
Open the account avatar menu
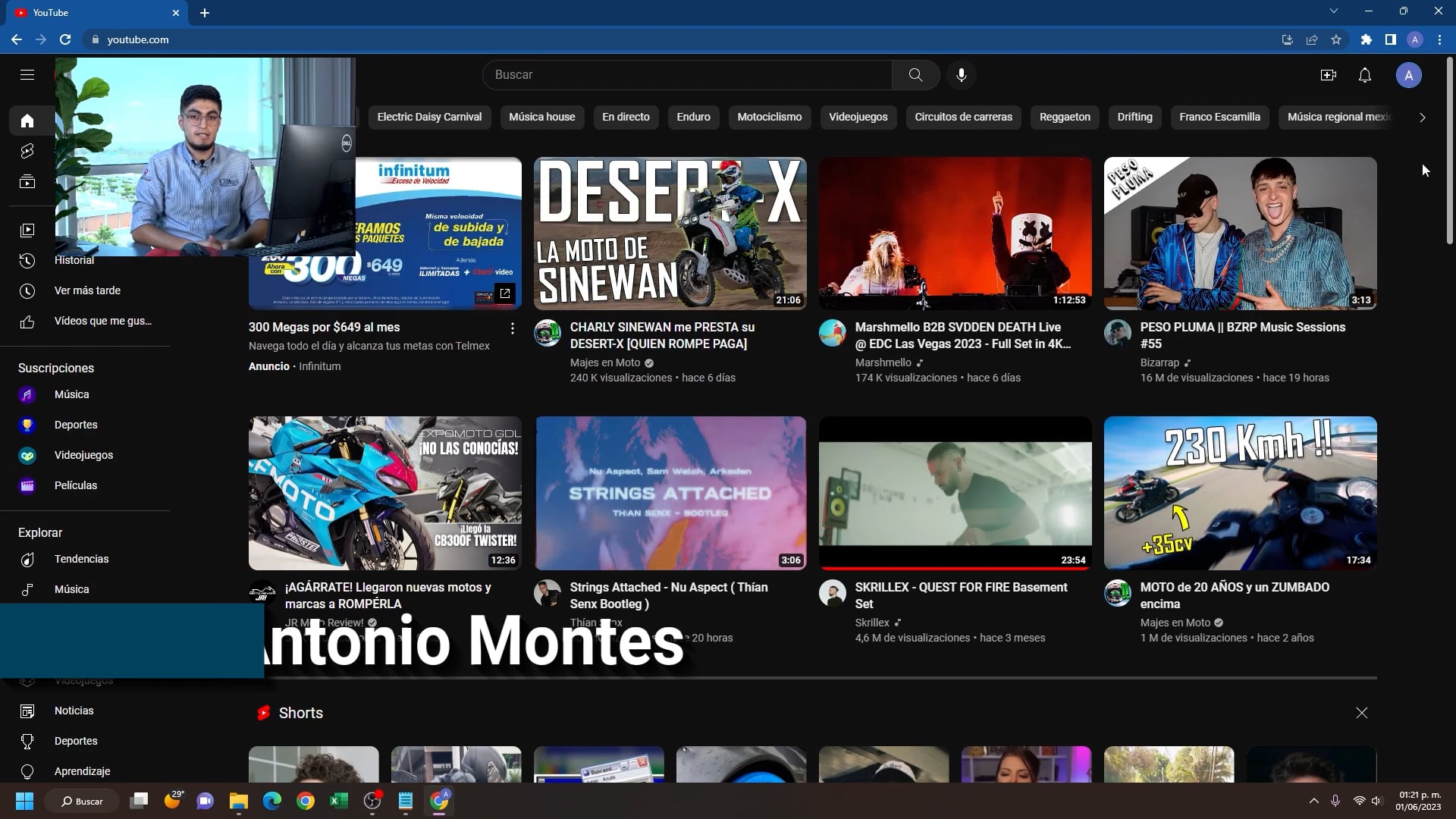pyautogui.click(x=1409, y=74)
